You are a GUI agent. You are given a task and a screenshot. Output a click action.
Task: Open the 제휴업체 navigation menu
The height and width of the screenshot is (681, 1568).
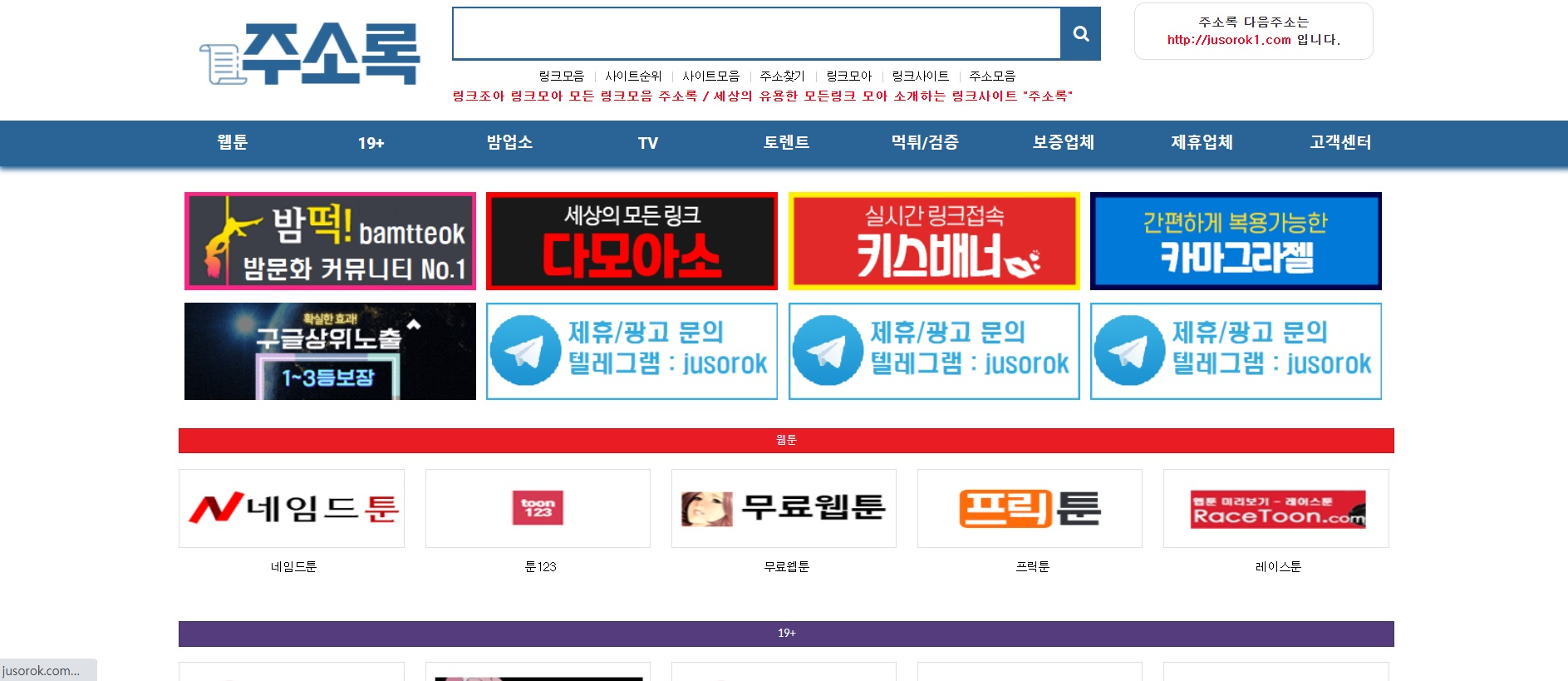(x=1202, y=143)
